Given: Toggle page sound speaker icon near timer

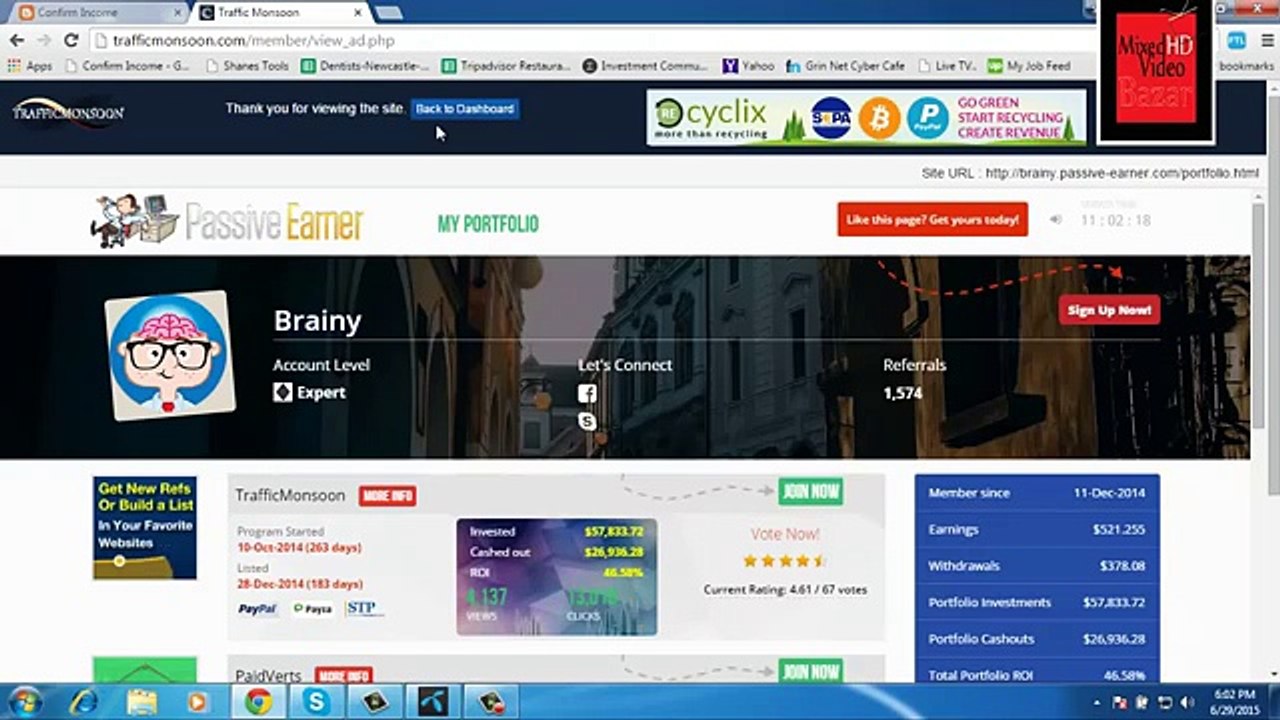Looking at the screenshot, I should (1055, 220).
